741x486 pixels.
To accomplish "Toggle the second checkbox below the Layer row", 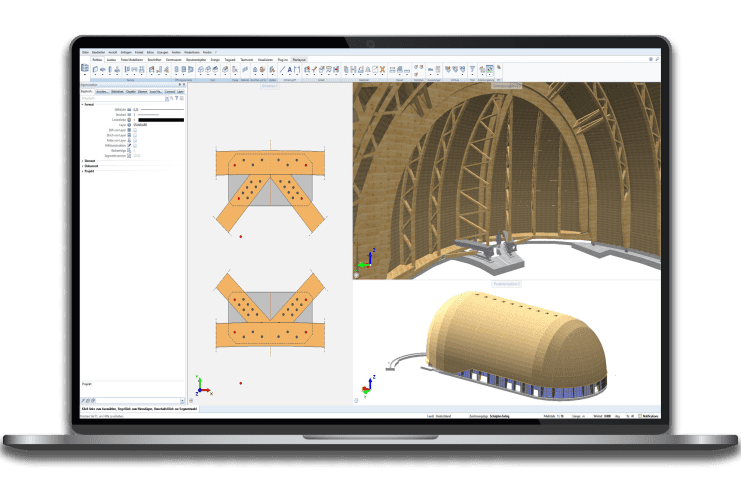I will click(136, 135).
